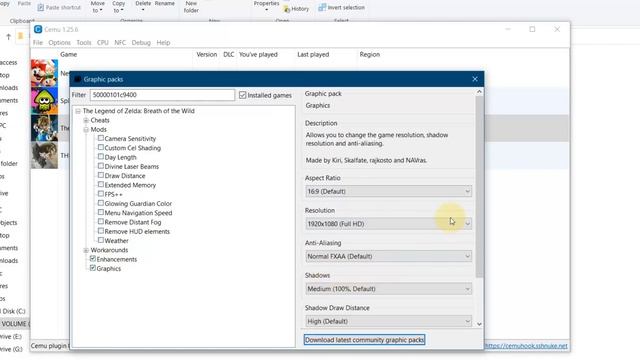Toggle Remove Distant Fog checkbox
The width and height of the screenshot is (640, 360).
(100, 222)
